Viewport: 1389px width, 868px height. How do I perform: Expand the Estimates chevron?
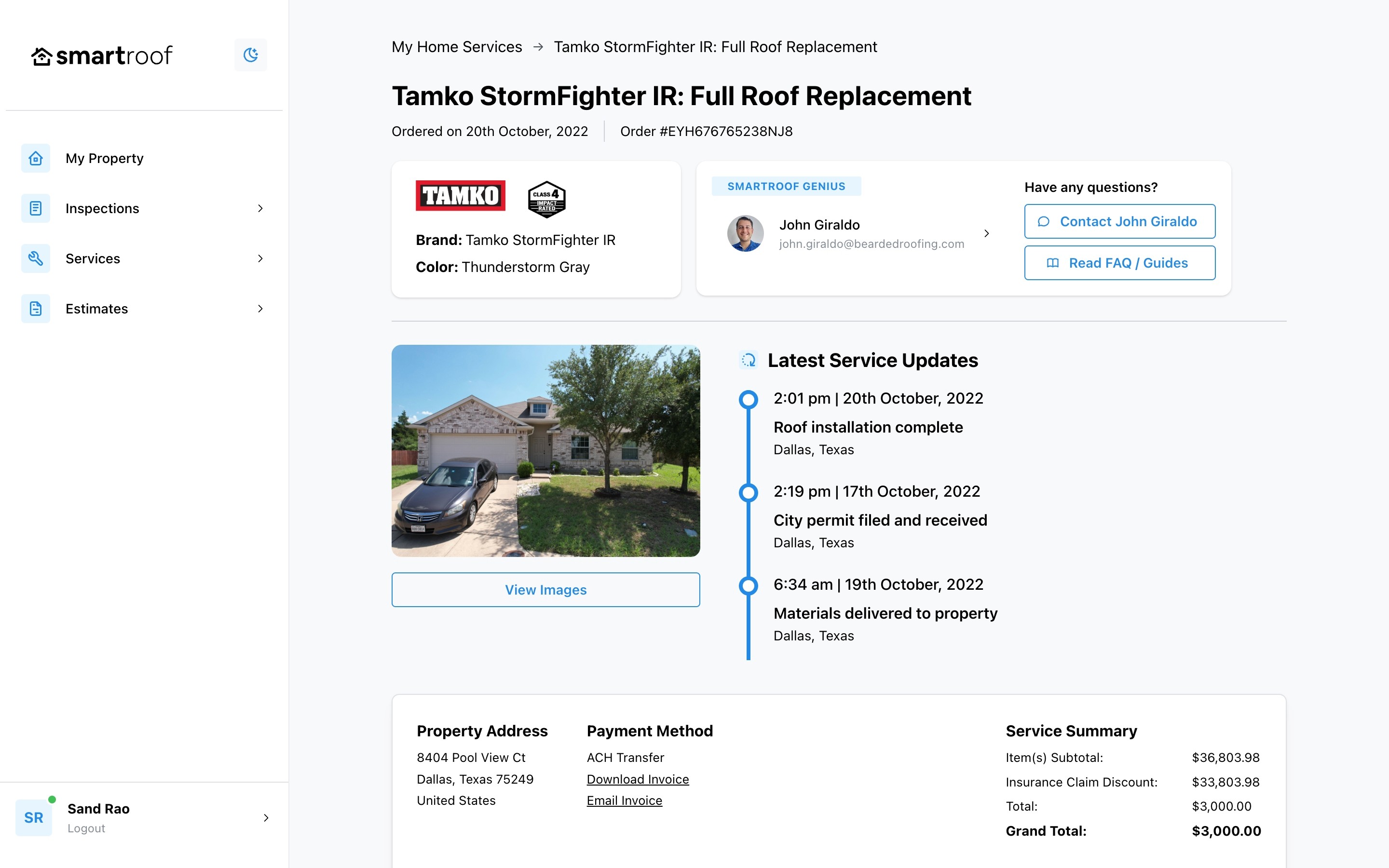coord(260,309)
